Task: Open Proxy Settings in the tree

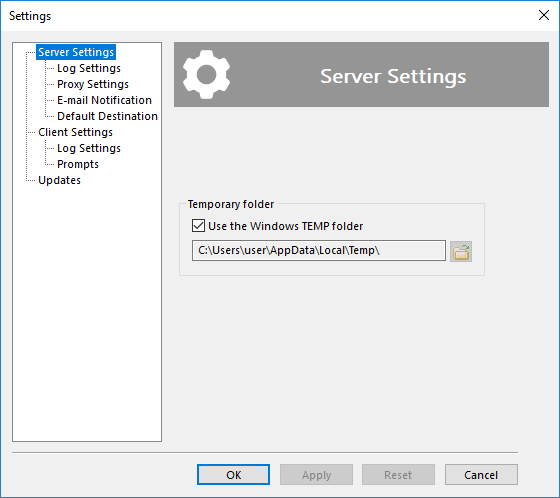Action: (x=93, y=84)
